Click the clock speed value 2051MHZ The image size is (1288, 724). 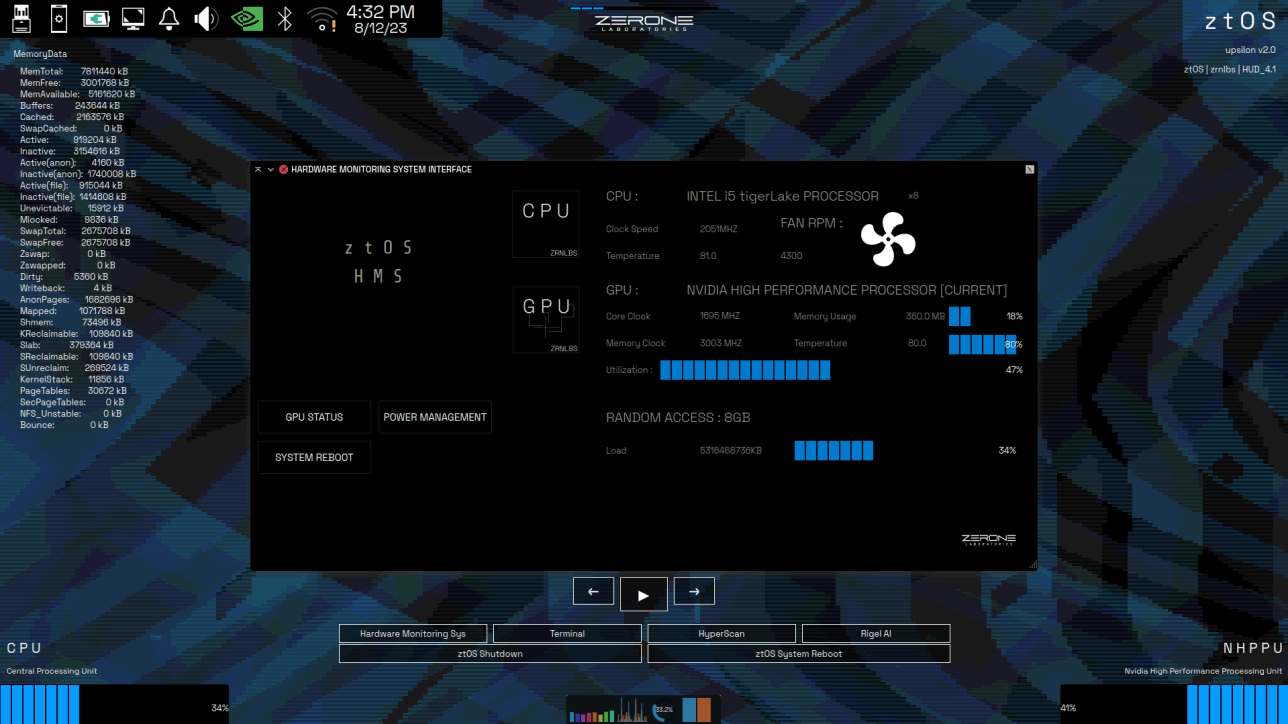click(718, 229)
